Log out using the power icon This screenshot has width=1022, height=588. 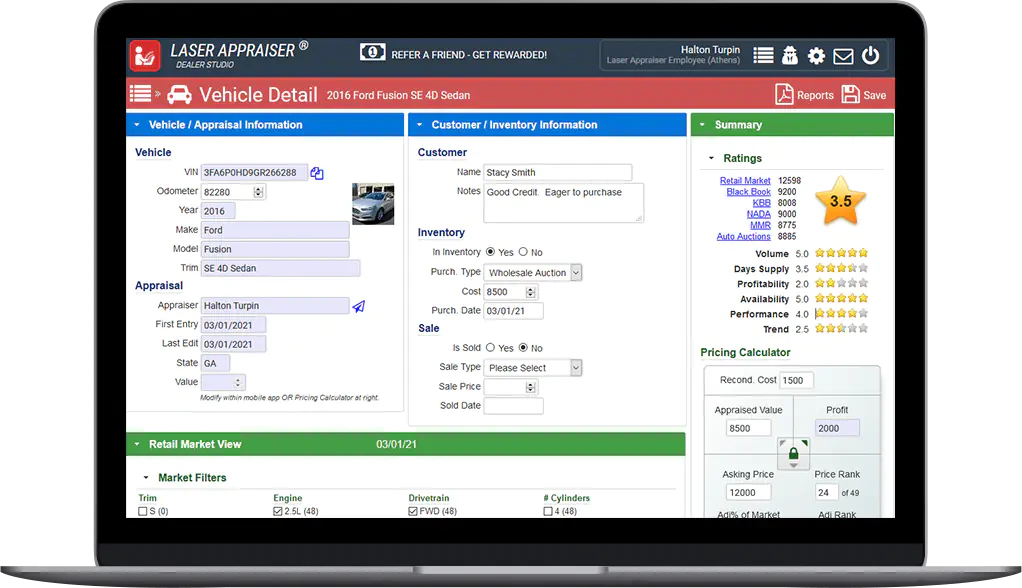pos(870,56)
